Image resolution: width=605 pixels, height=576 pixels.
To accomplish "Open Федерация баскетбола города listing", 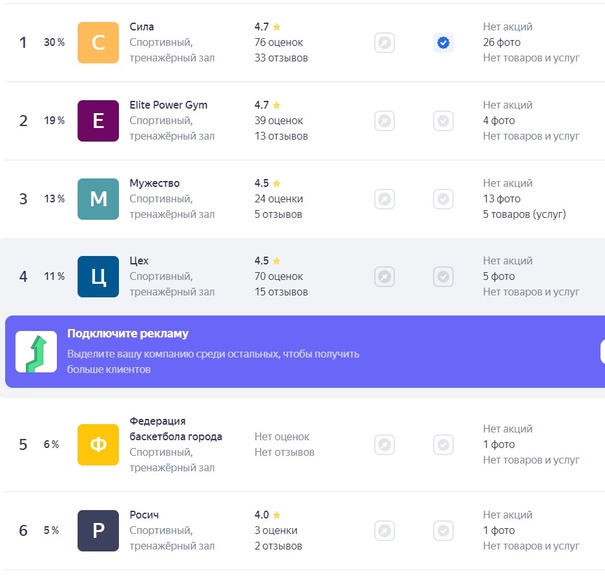I will 176,429.
